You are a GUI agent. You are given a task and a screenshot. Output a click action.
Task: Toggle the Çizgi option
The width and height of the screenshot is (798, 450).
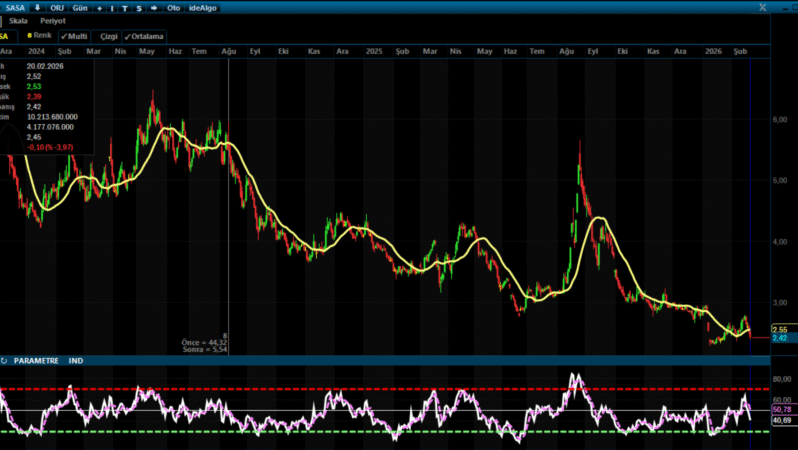point(105,35)
